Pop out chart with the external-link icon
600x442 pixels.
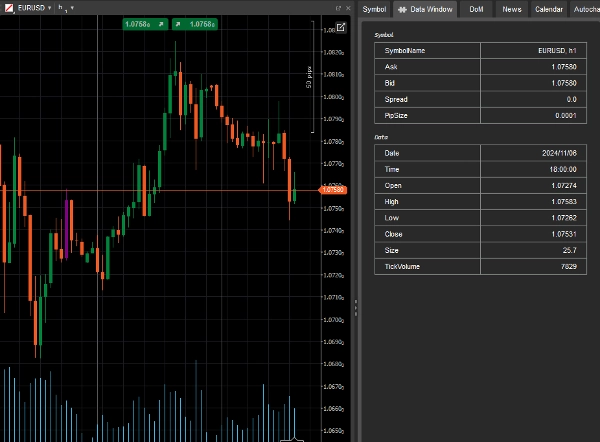(340, 27)
